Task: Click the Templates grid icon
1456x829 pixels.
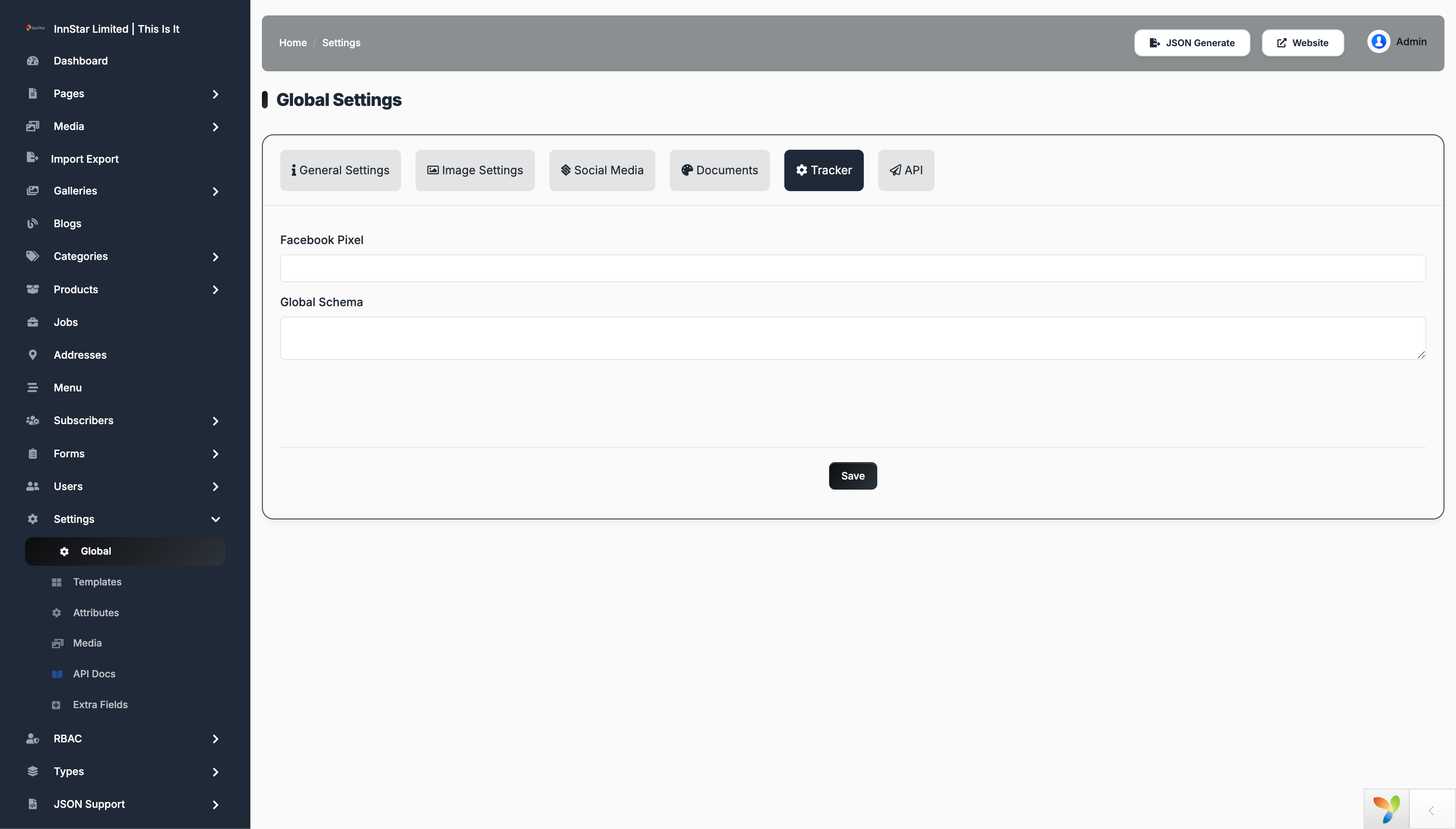Action: click(56, 582)
